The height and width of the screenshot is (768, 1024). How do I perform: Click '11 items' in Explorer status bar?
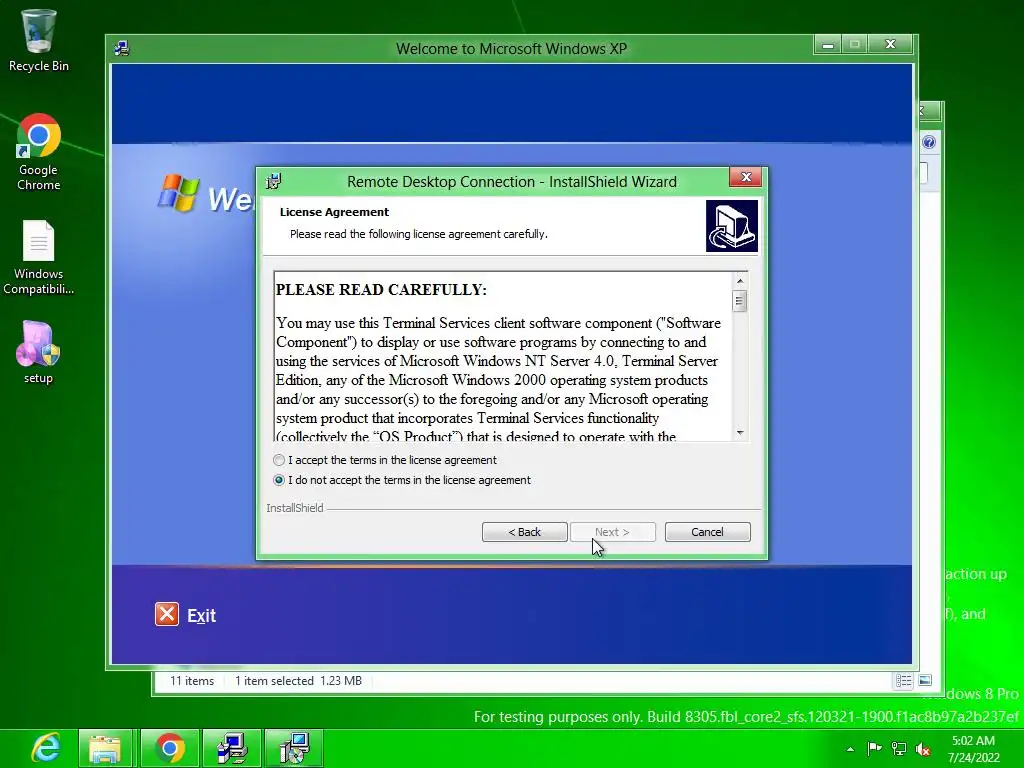coord(192,680)
